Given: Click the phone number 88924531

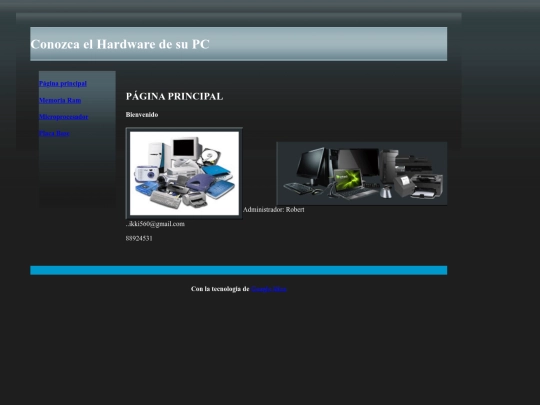Looking at the screenshot, I should point(139,238).
